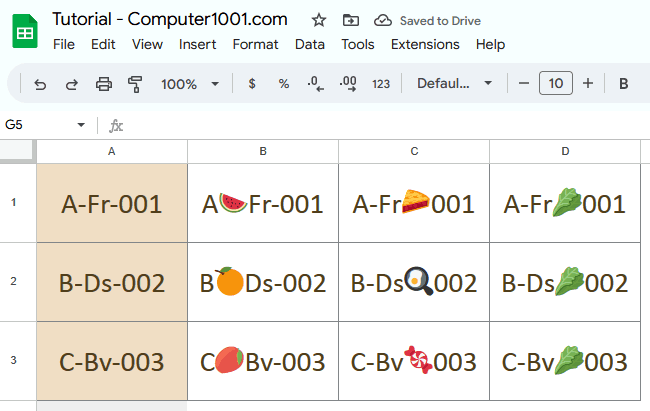Viewport: 650px width, 411px height.
Task: Redo the last action
Action: pyautogui.click(x=72, y=84)
